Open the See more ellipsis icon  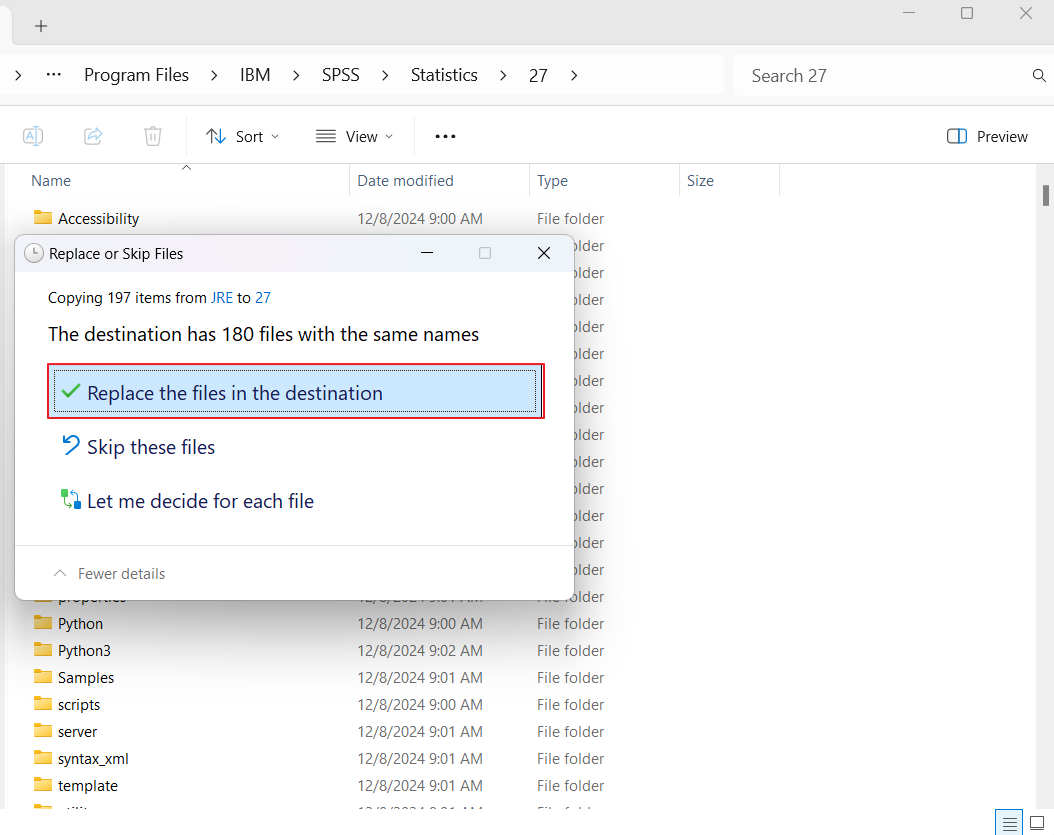click(x=445, y=136)
